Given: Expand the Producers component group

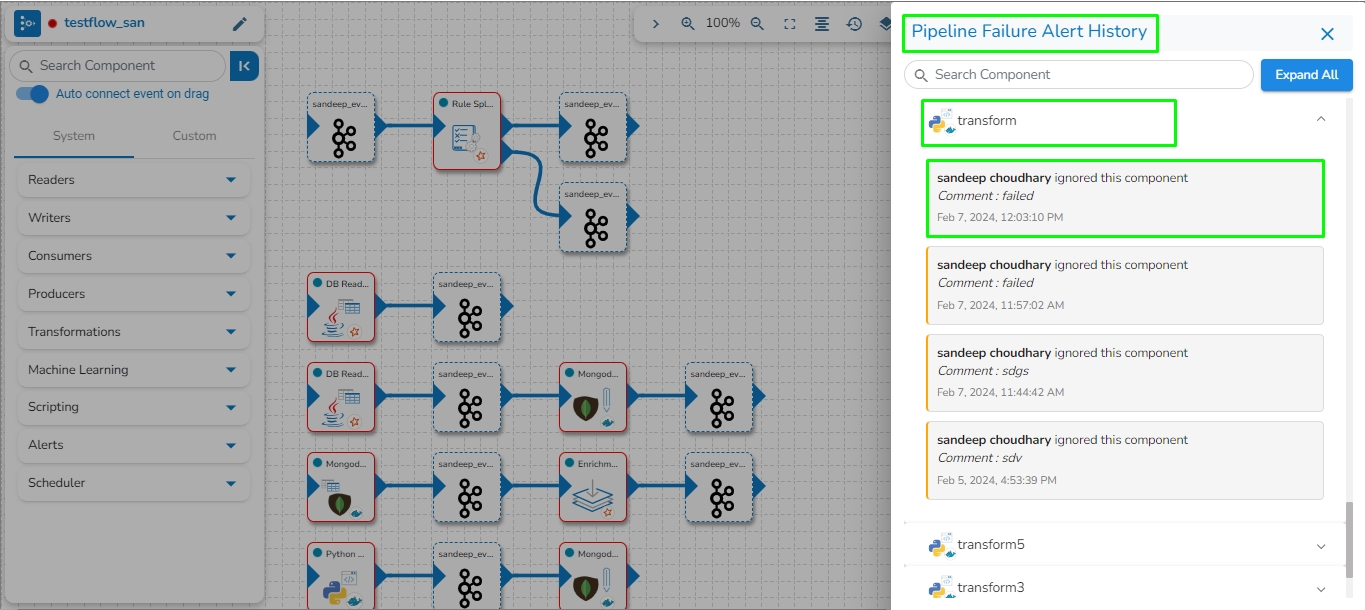Looking at the screenshot, I should point(134,294).
